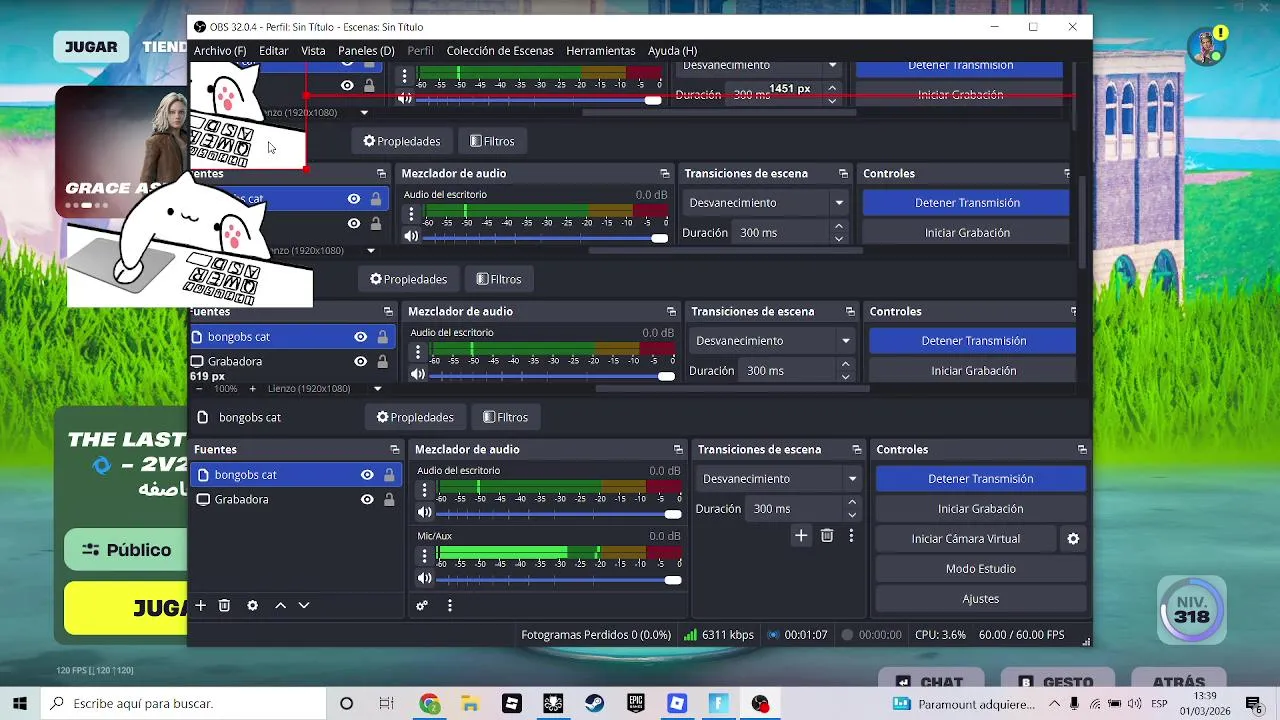This screenshot has height=720, width=1280.
Task: Zoom in preview with plus before Lienzo
Action: (252, 388)
